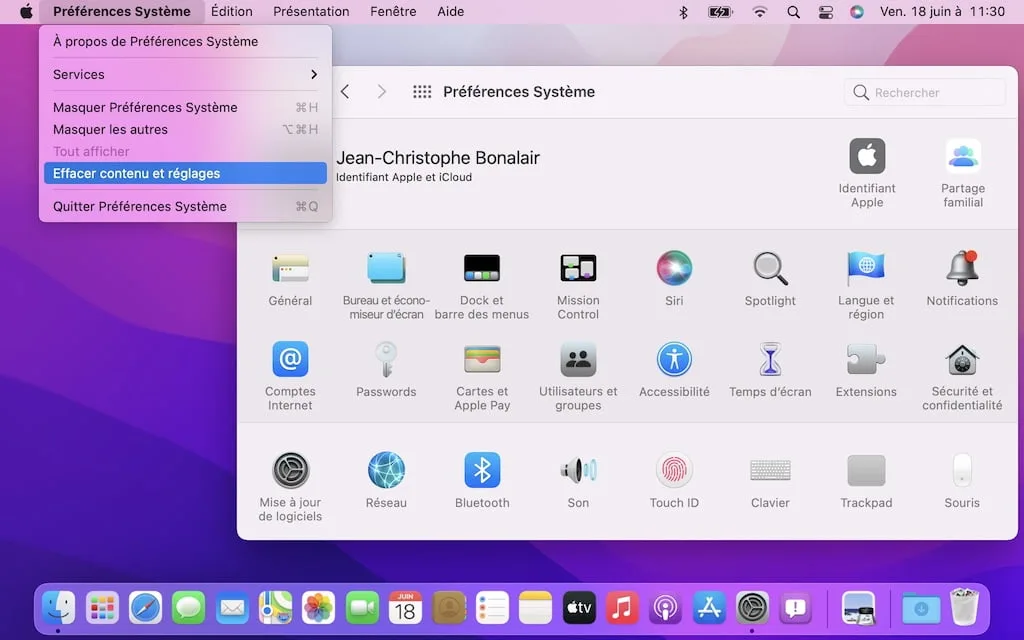Open Cartes et Apple Pay
Viewport: 1024px width, 640px height.
(x=482, y=377)
